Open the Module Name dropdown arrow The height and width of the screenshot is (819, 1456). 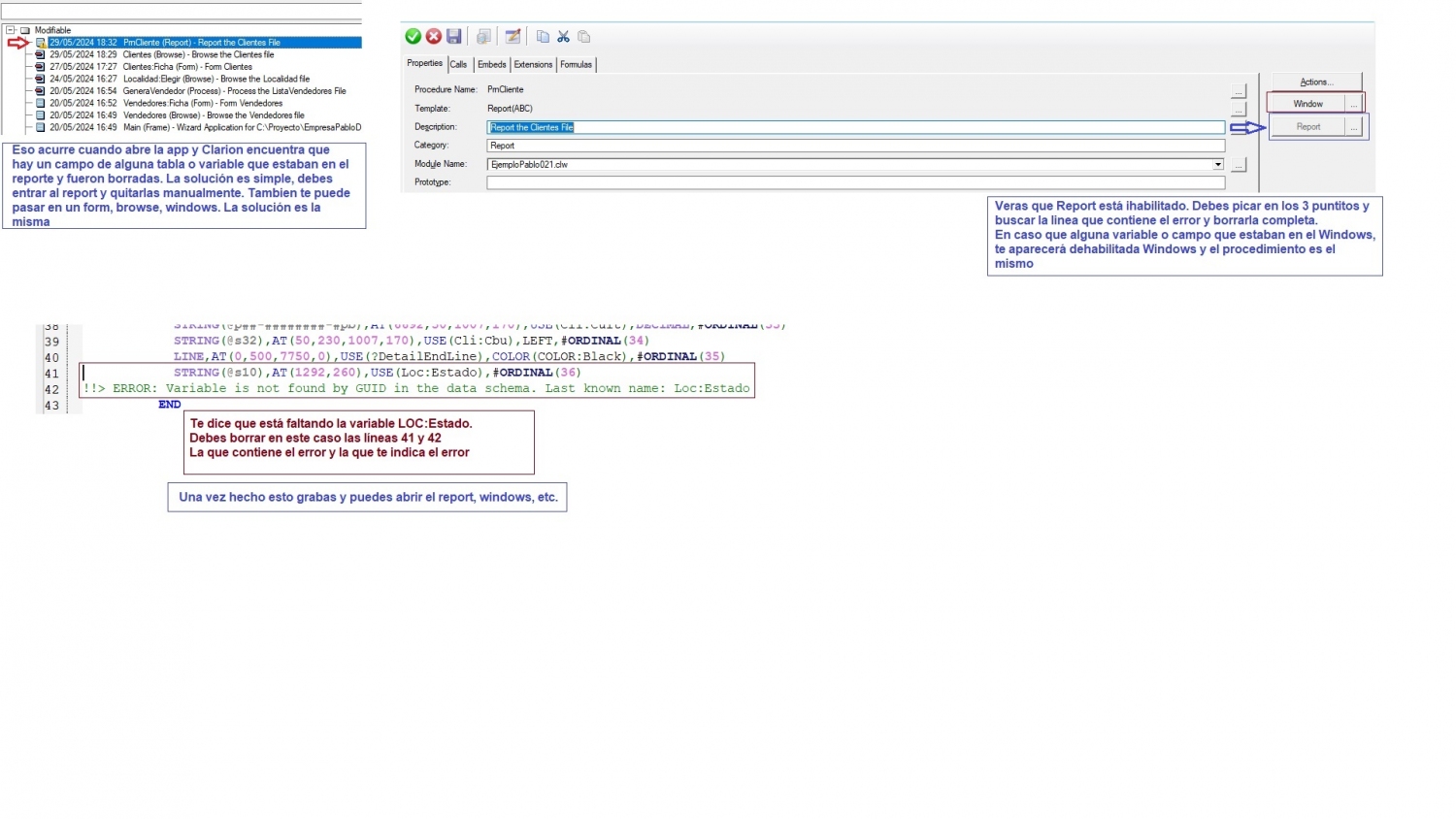[x=1217, y=165]
